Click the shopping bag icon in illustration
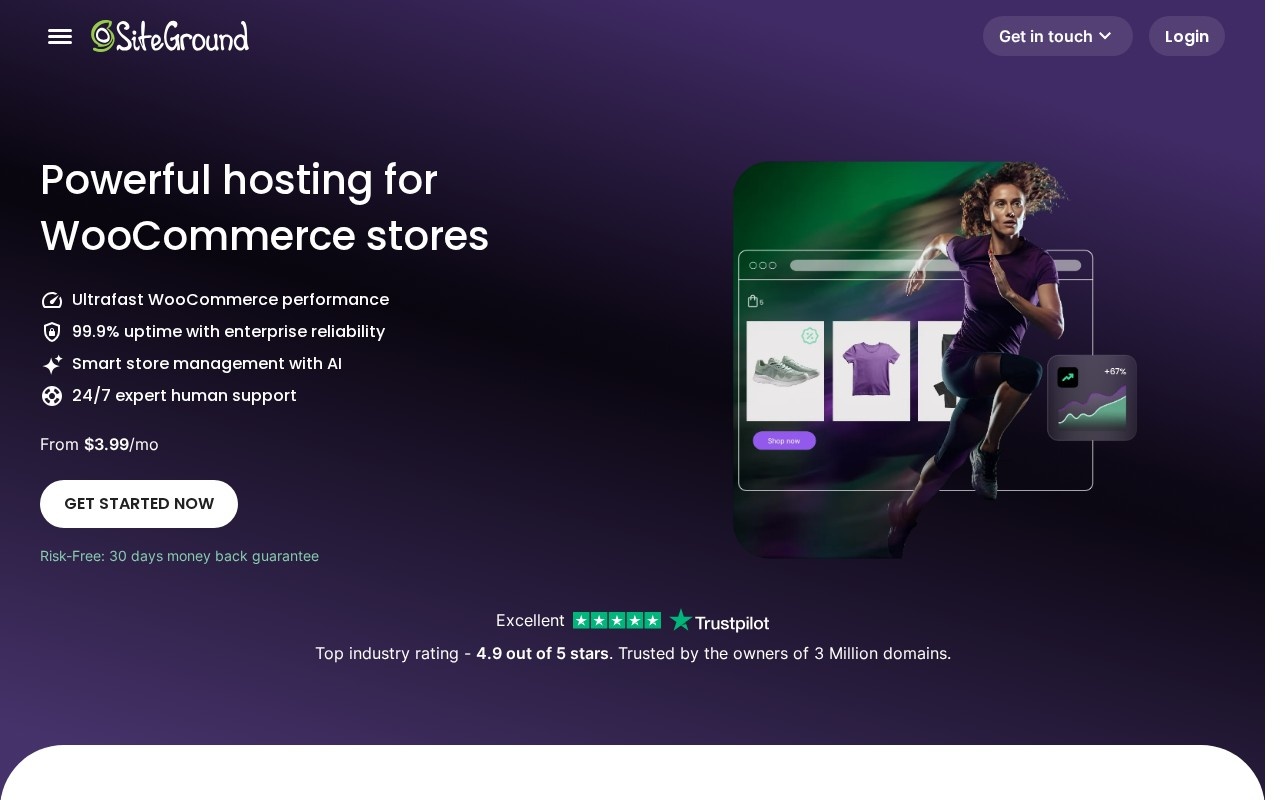The image size is (1280, 800). tap(753, 301)
